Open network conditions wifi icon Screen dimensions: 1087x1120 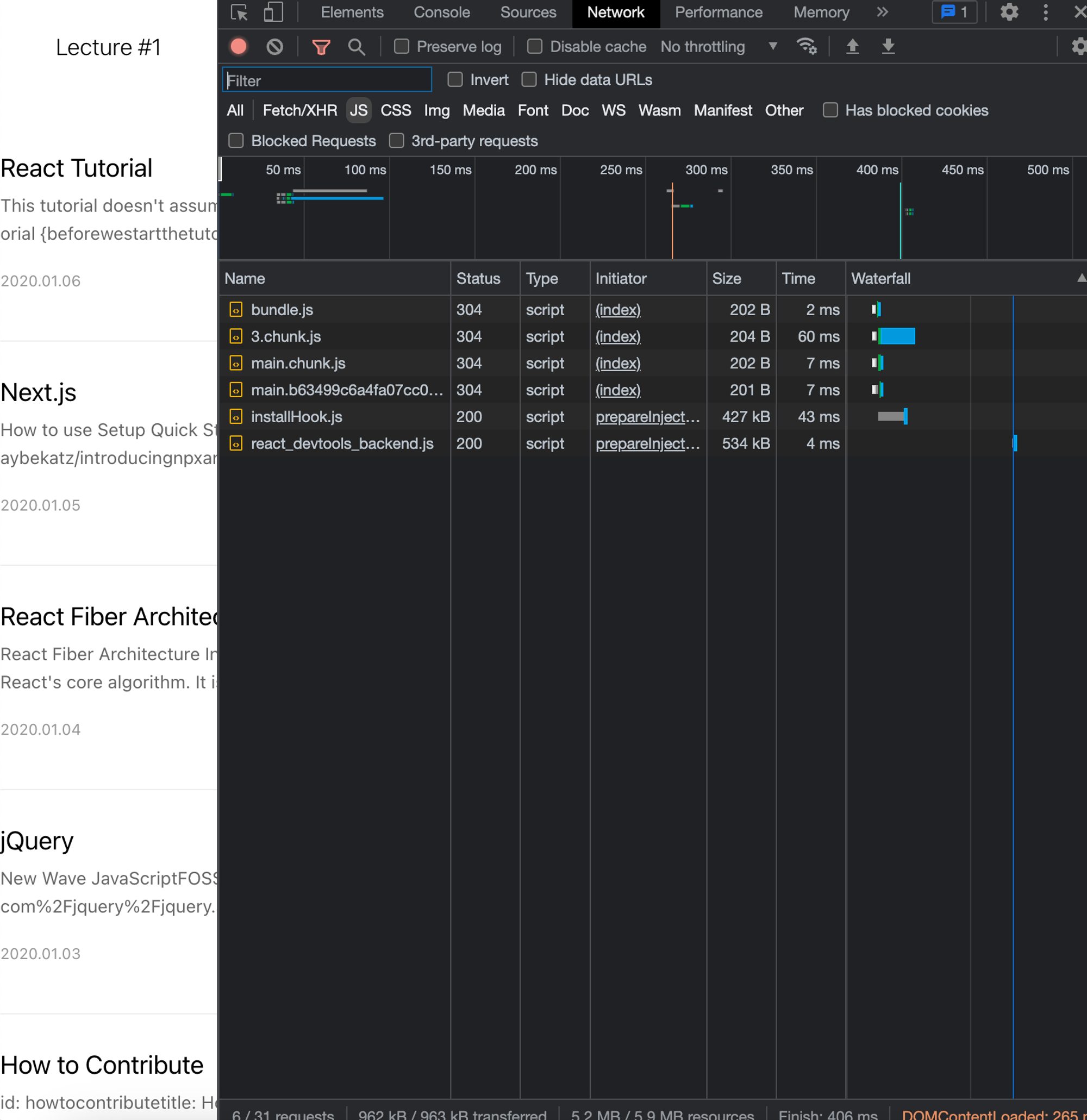coord(807,46)
